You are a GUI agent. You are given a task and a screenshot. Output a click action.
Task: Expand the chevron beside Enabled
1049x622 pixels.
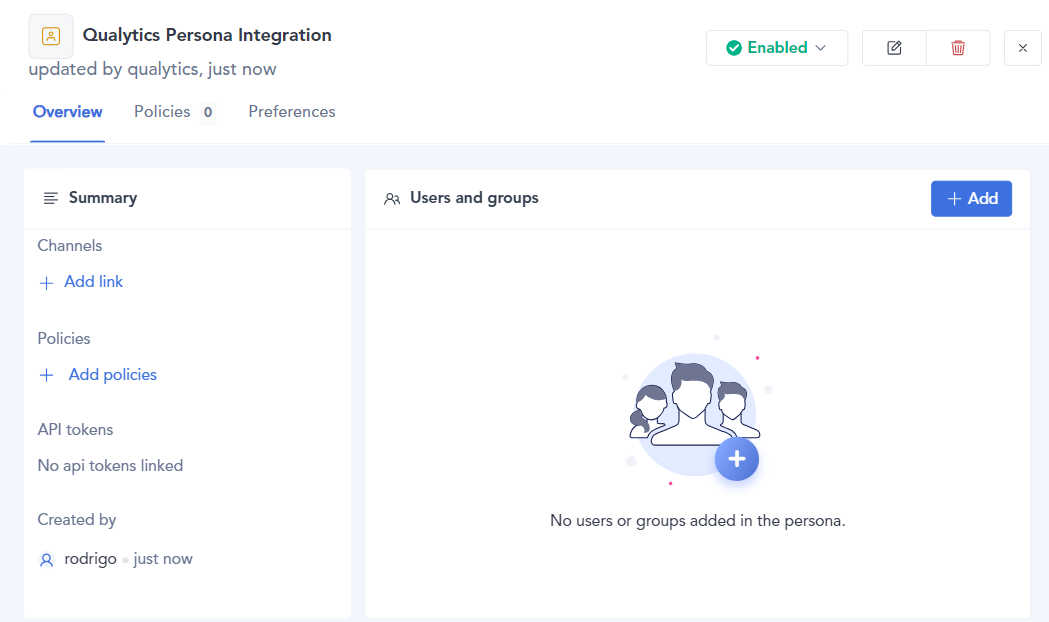click(821, 48)
